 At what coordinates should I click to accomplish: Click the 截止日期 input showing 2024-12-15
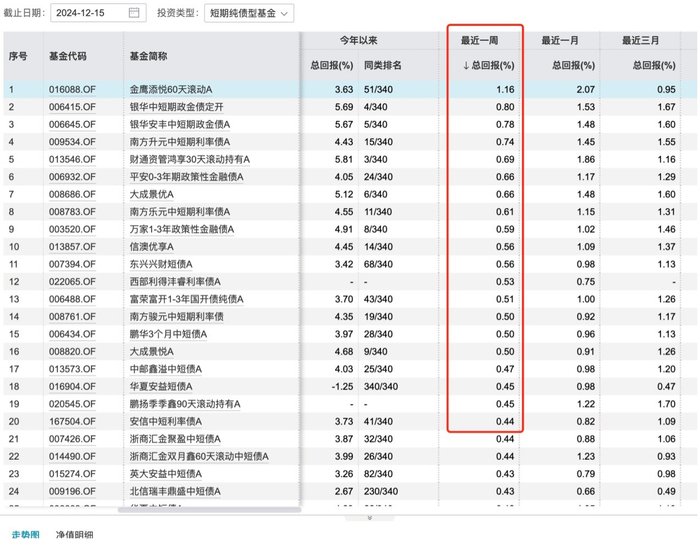point(98,13)
